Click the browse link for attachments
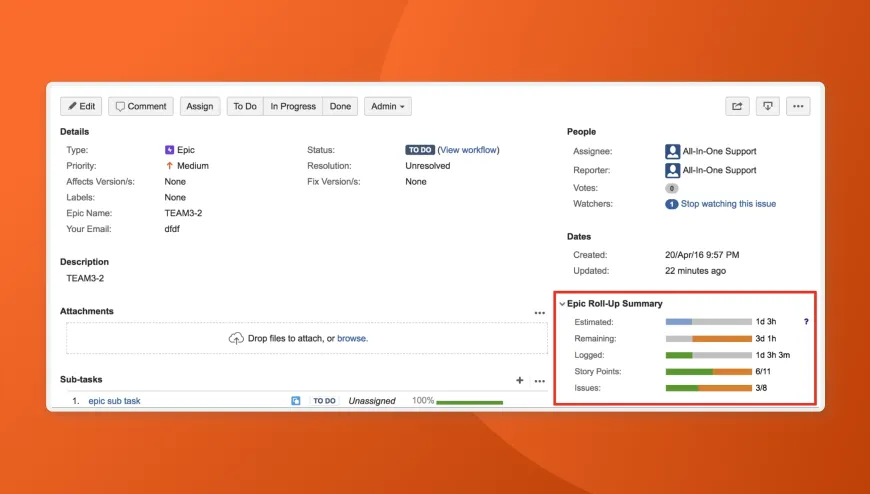The width and height of the screenshot is (870, 494). click(351, 338)
